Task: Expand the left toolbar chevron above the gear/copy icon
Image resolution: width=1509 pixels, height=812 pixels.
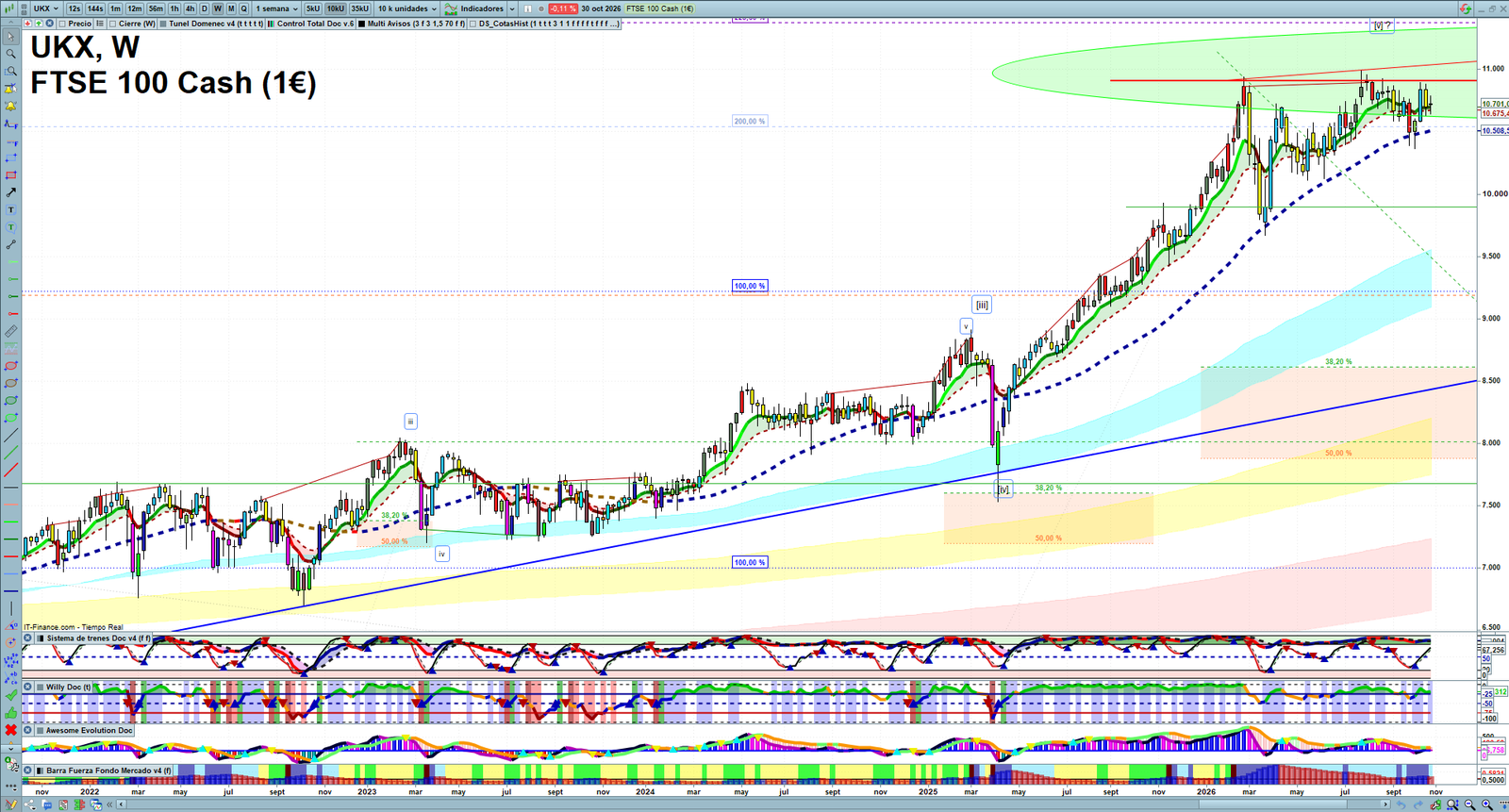Action: click(11, 749)
